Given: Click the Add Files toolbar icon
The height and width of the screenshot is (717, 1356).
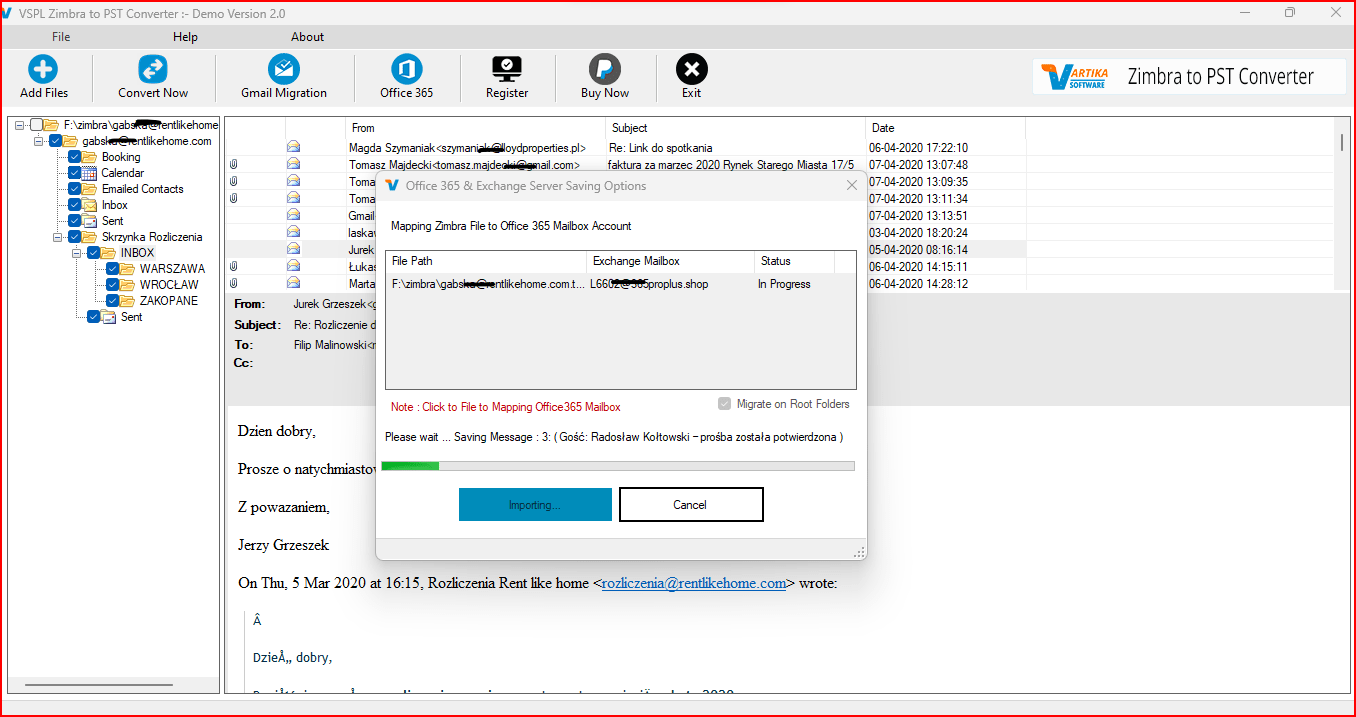Looking at the screenshot, I should 43,69.
